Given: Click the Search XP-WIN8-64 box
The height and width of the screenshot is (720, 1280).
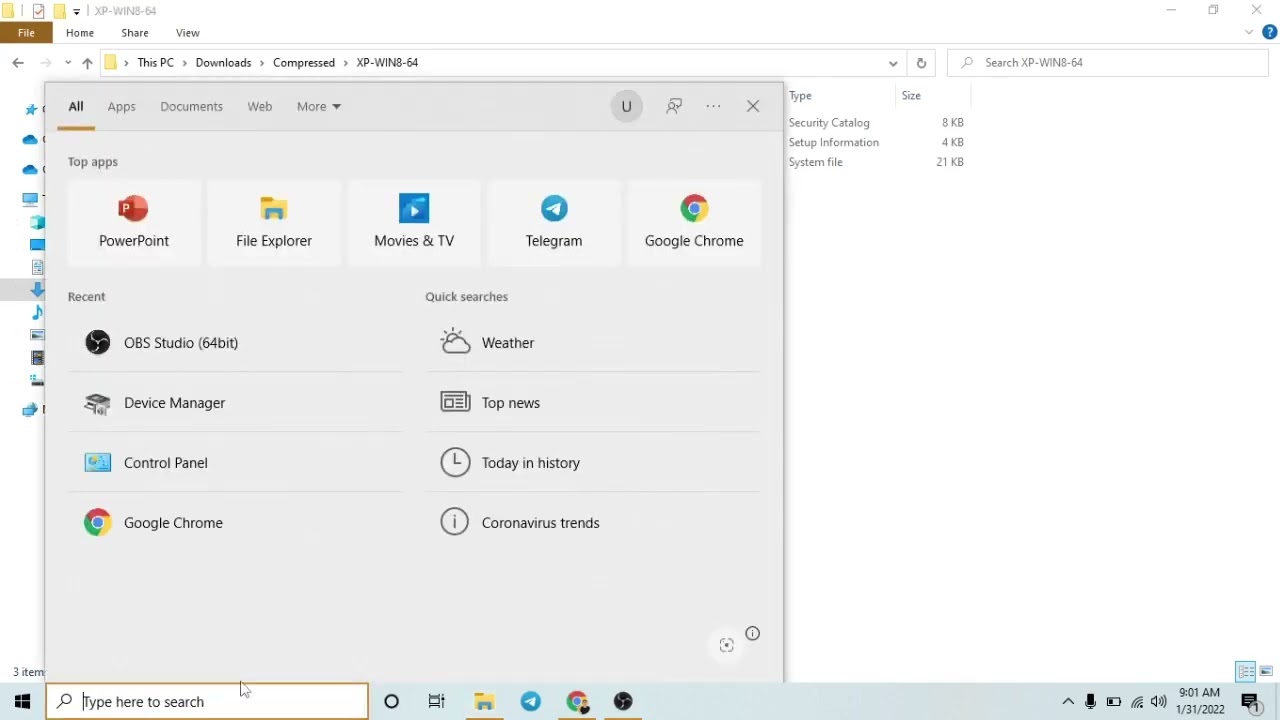Looking at the screenshot, I should pos(1107,62).
